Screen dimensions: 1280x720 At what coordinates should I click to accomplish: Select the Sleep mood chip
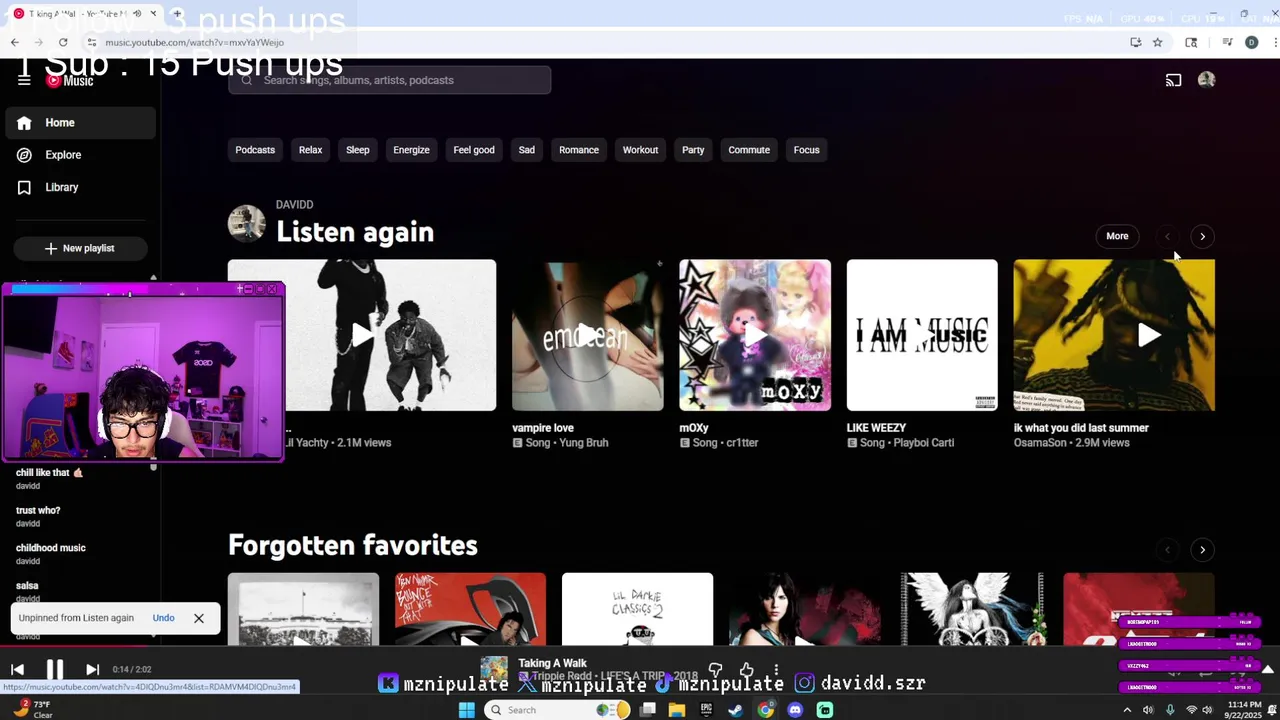tap(358, 150)
